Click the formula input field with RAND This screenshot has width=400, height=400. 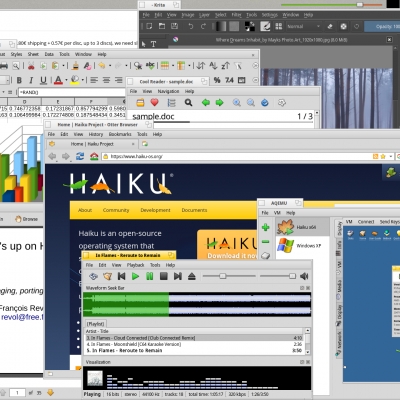(71, 92)
